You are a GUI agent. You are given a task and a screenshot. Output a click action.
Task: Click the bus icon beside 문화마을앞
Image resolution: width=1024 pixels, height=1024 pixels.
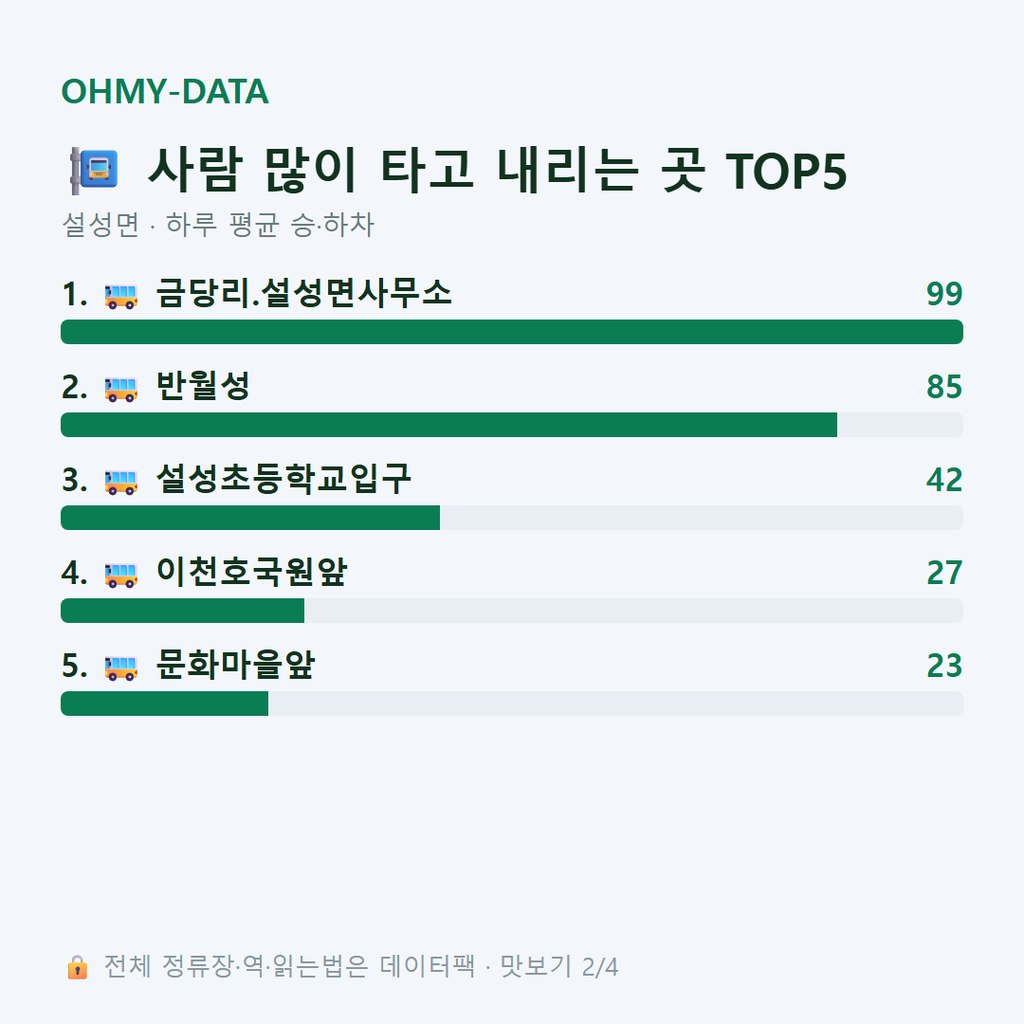(x=121, y=667)
